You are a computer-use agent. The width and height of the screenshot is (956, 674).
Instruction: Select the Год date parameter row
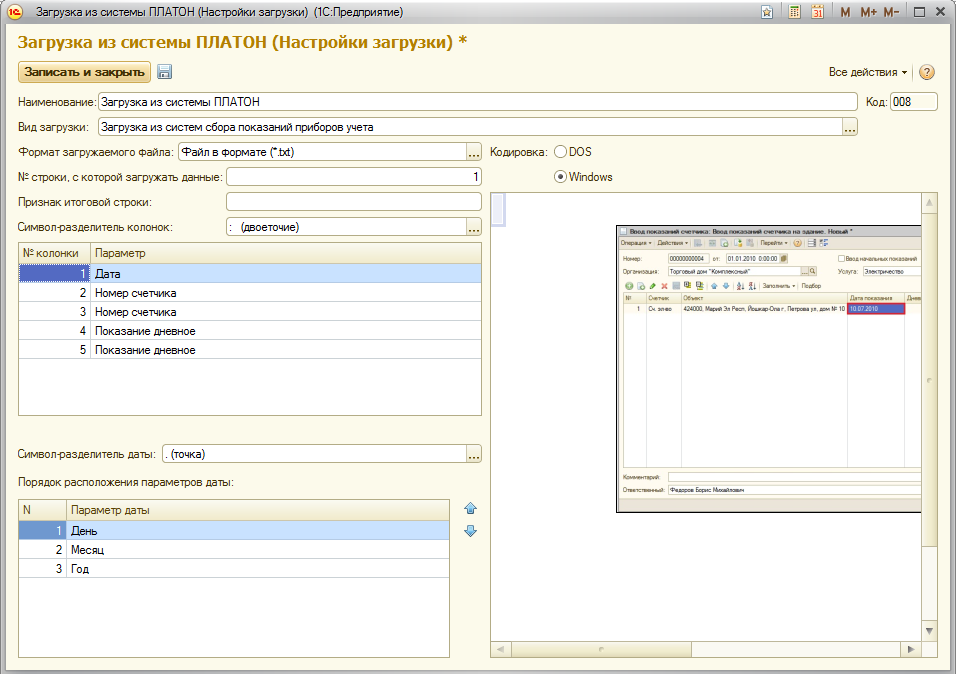click(x=234, y=568)
